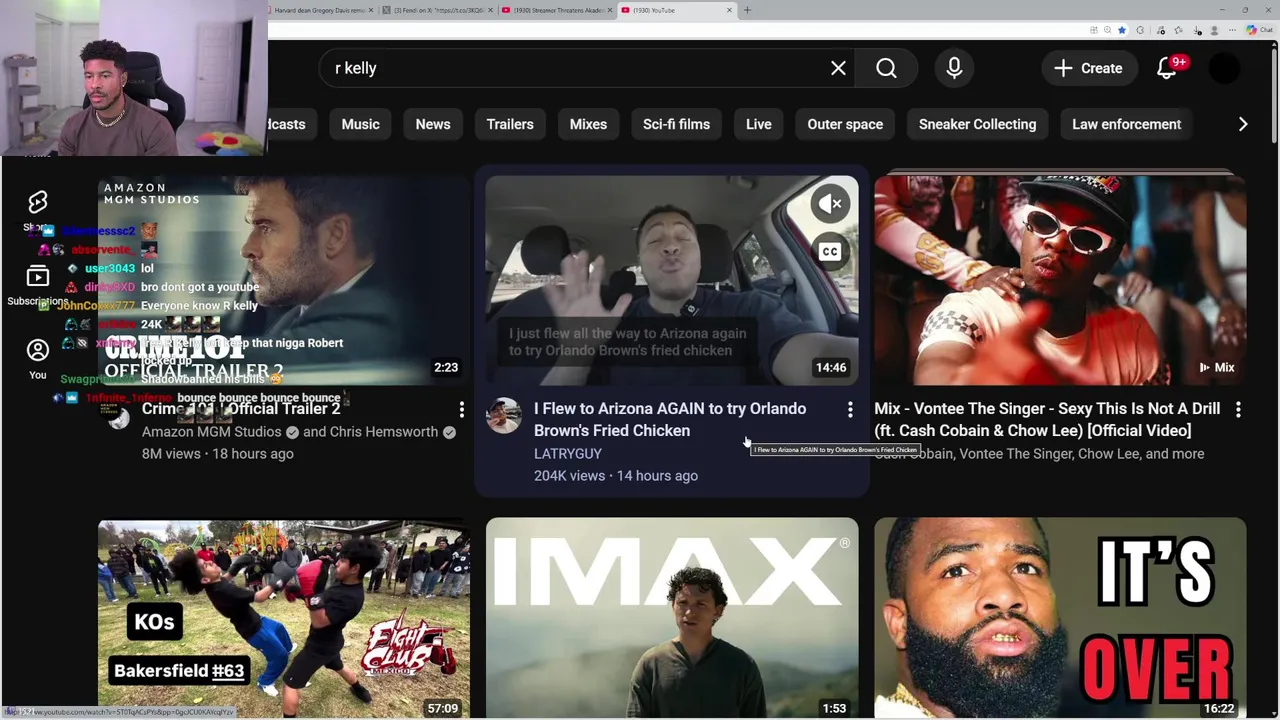Toggle captions on the LATRYGUY preview

pos(830,251)
